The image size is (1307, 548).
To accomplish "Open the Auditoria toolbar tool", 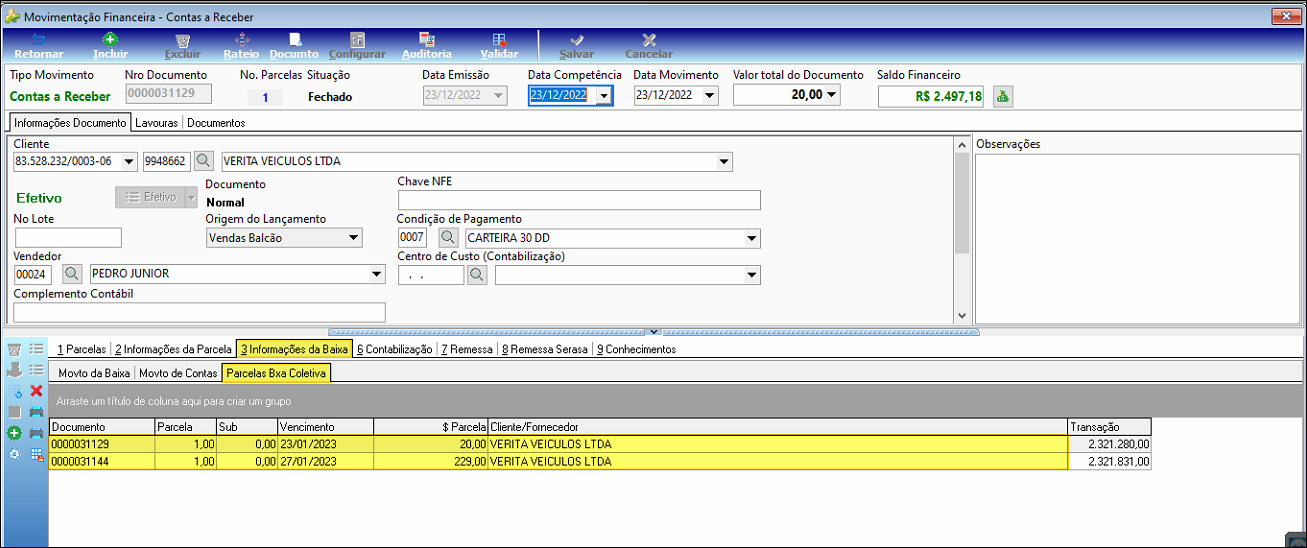I will tap(427, 46).
